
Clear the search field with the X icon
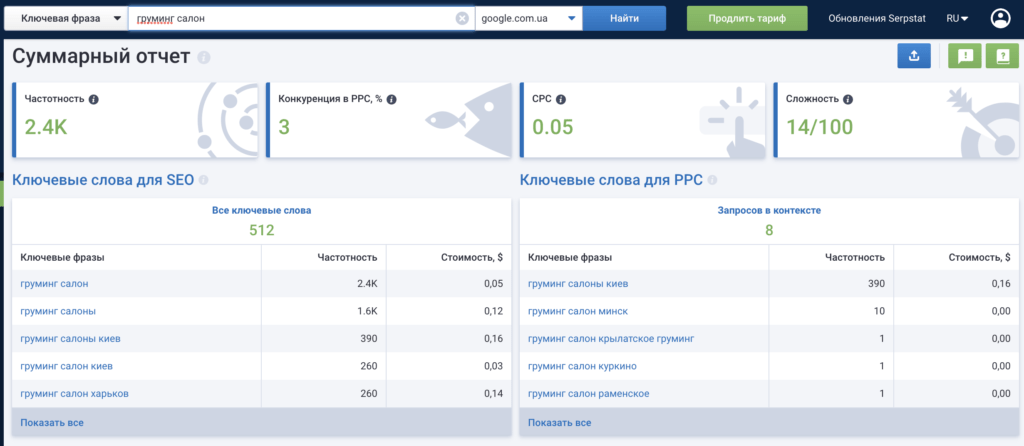click(462, 18)
